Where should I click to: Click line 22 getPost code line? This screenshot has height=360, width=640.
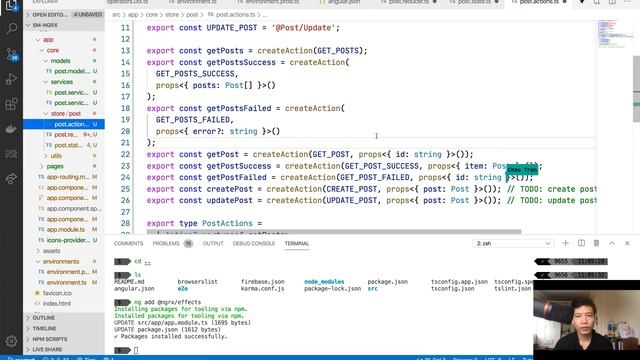click(x=310, y=154)
